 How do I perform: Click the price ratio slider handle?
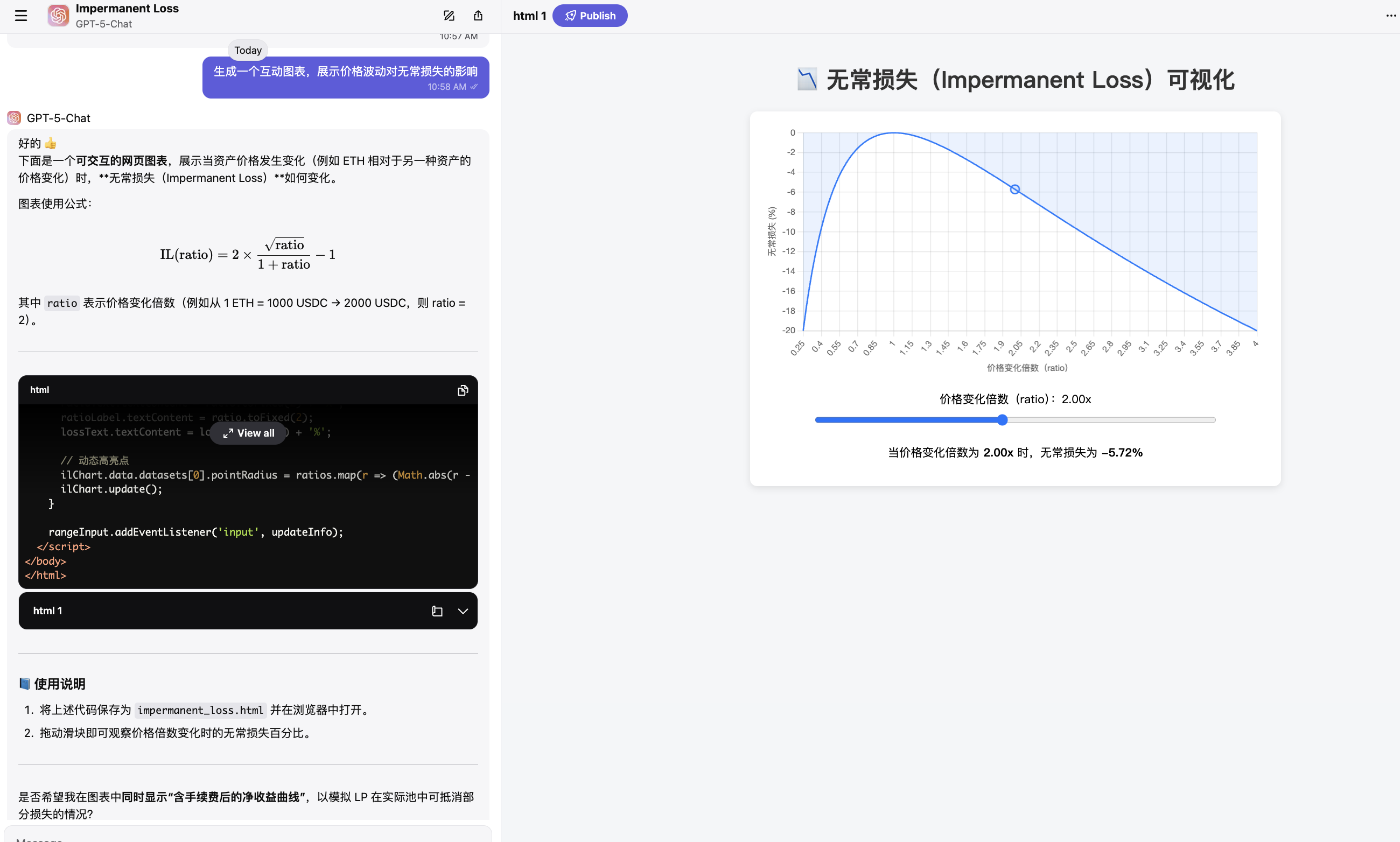pyautogui.click(x=1002, y=420)
